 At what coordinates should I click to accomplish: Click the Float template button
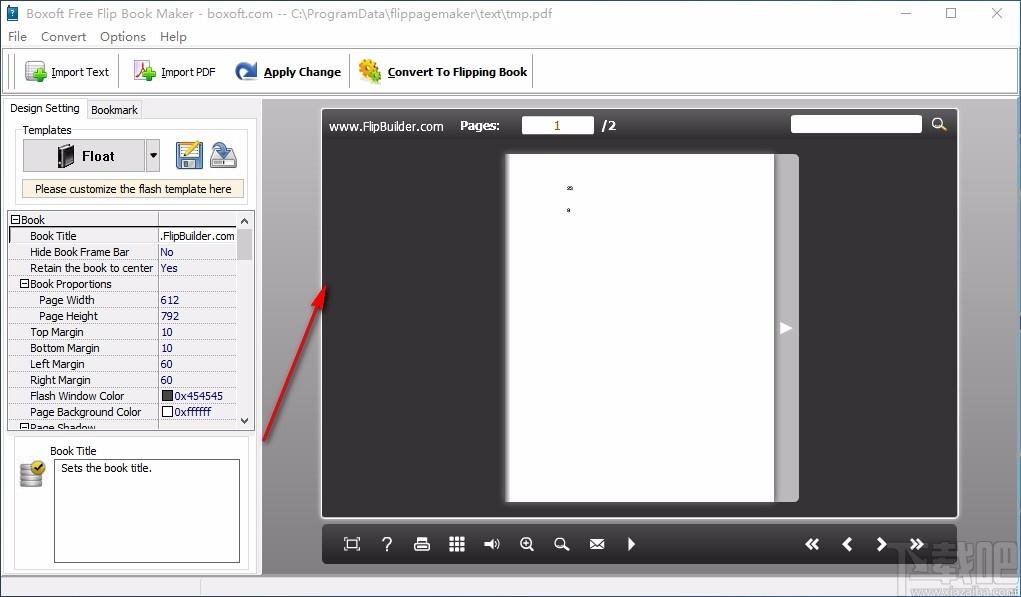84,156
